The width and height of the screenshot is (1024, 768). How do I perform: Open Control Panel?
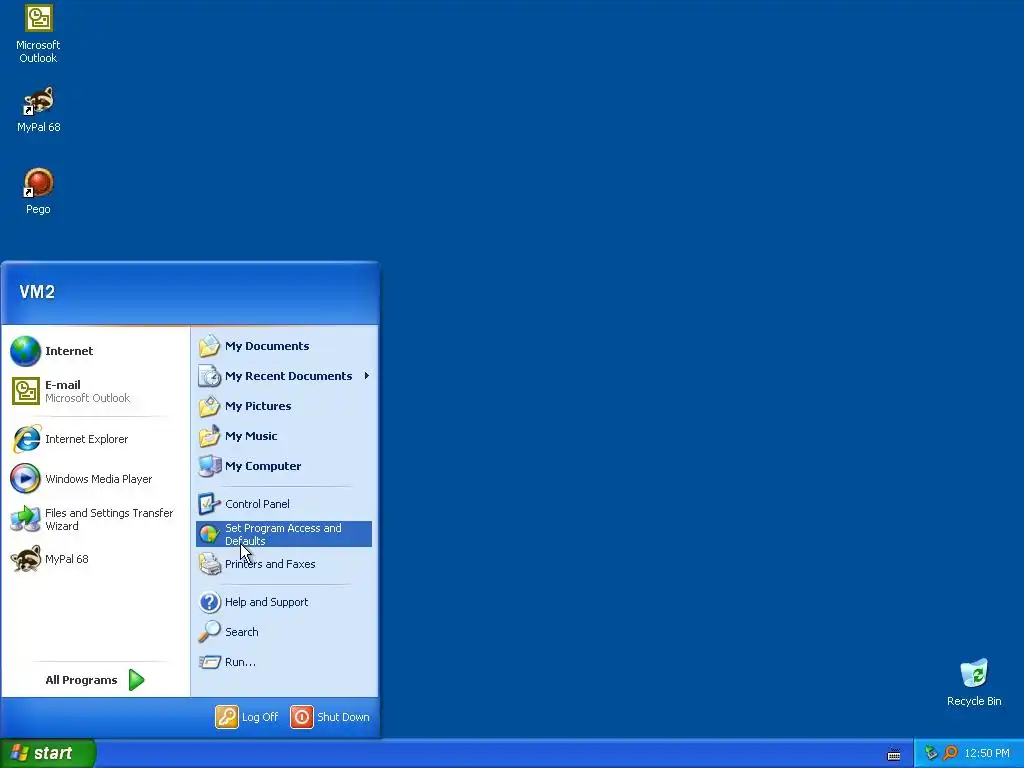[284, 504]
